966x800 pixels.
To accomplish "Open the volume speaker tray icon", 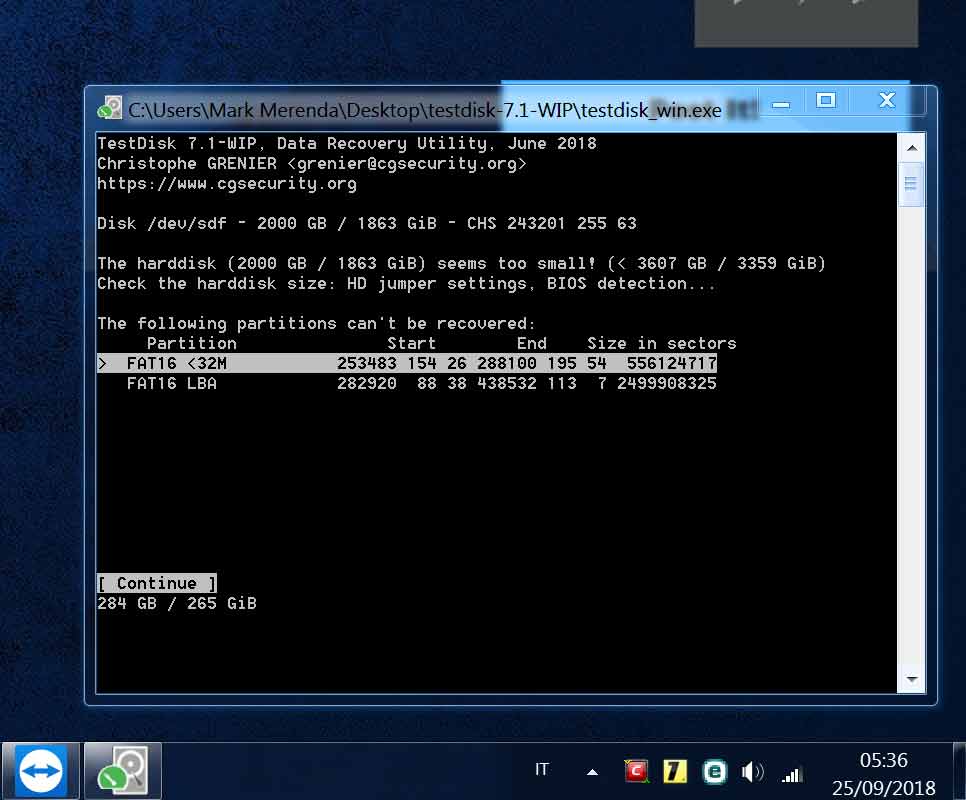I will (752, 772).
